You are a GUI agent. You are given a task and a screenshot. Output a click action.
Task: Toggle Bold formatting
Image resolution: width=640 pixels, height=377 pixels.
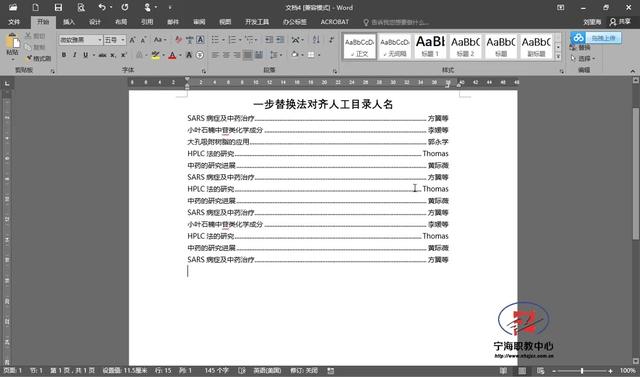[64, 55]
